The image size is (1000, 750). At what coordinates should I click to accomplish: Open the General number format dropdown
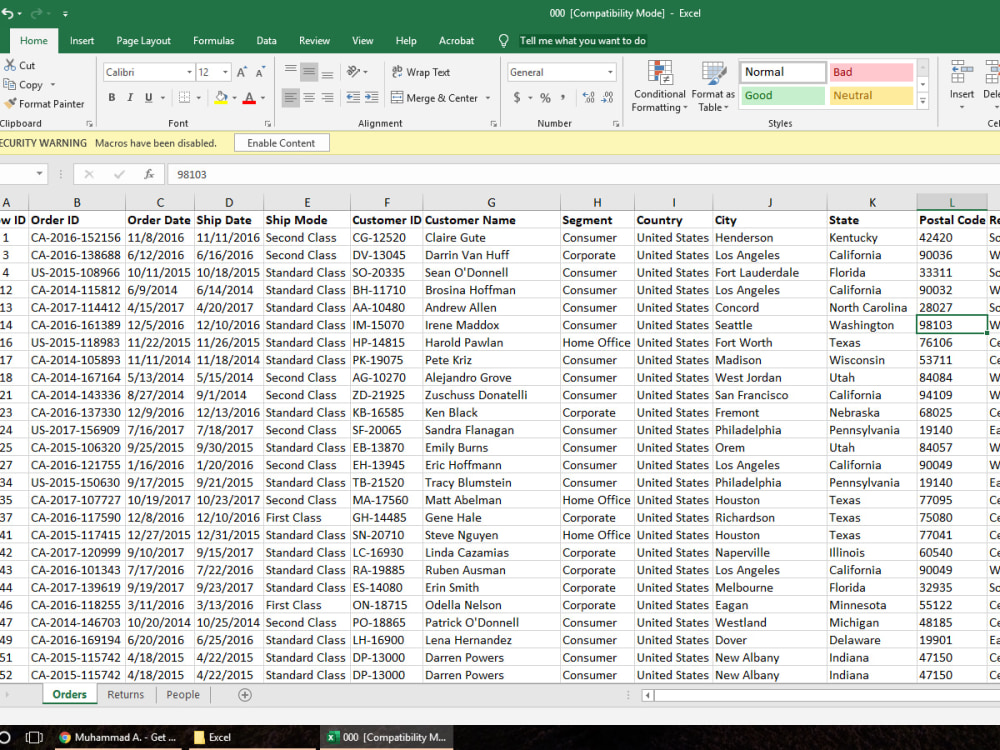click(610, 72)
